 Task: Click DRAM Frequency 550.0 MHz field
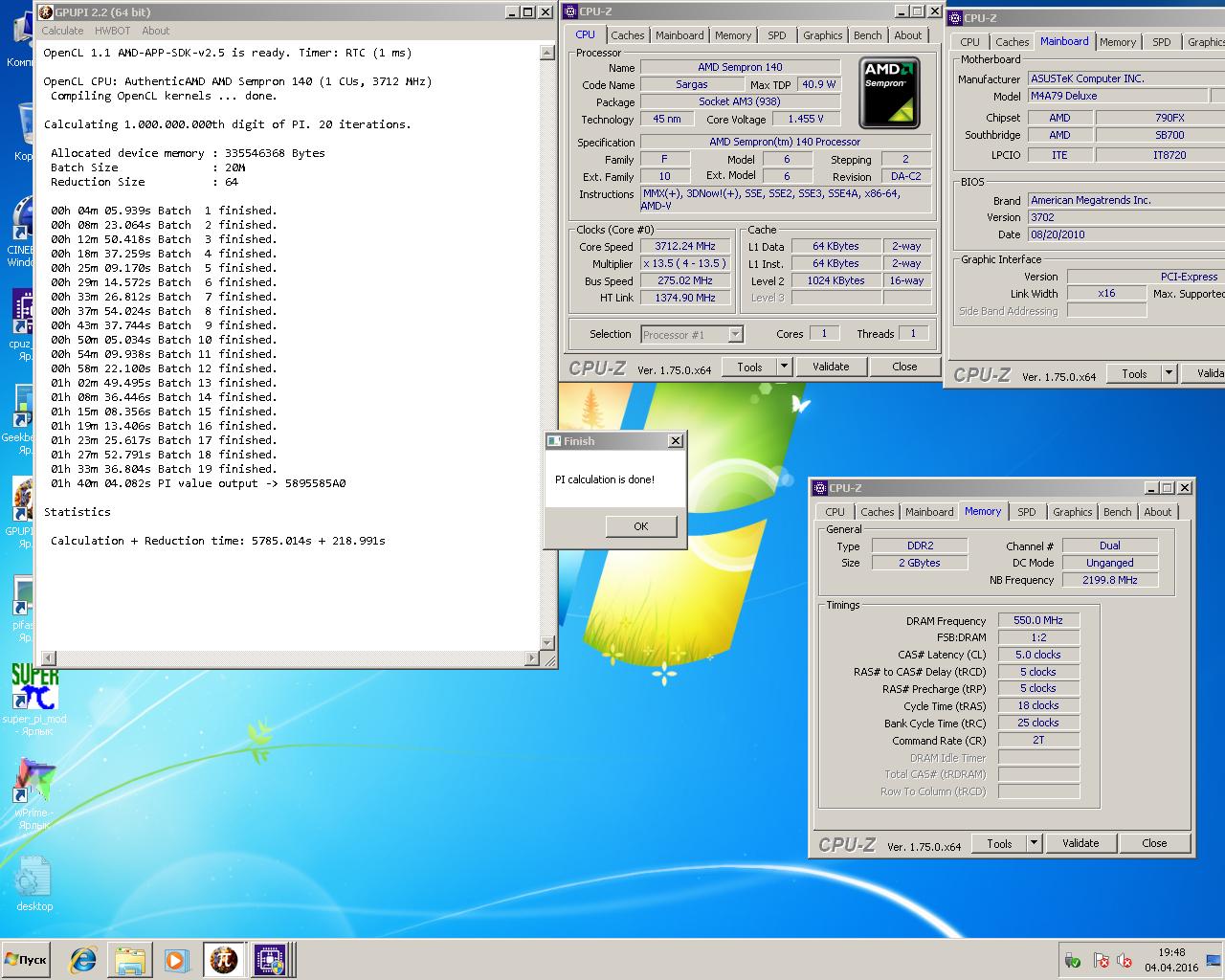pyautogui.click(x=1038, y=620)
